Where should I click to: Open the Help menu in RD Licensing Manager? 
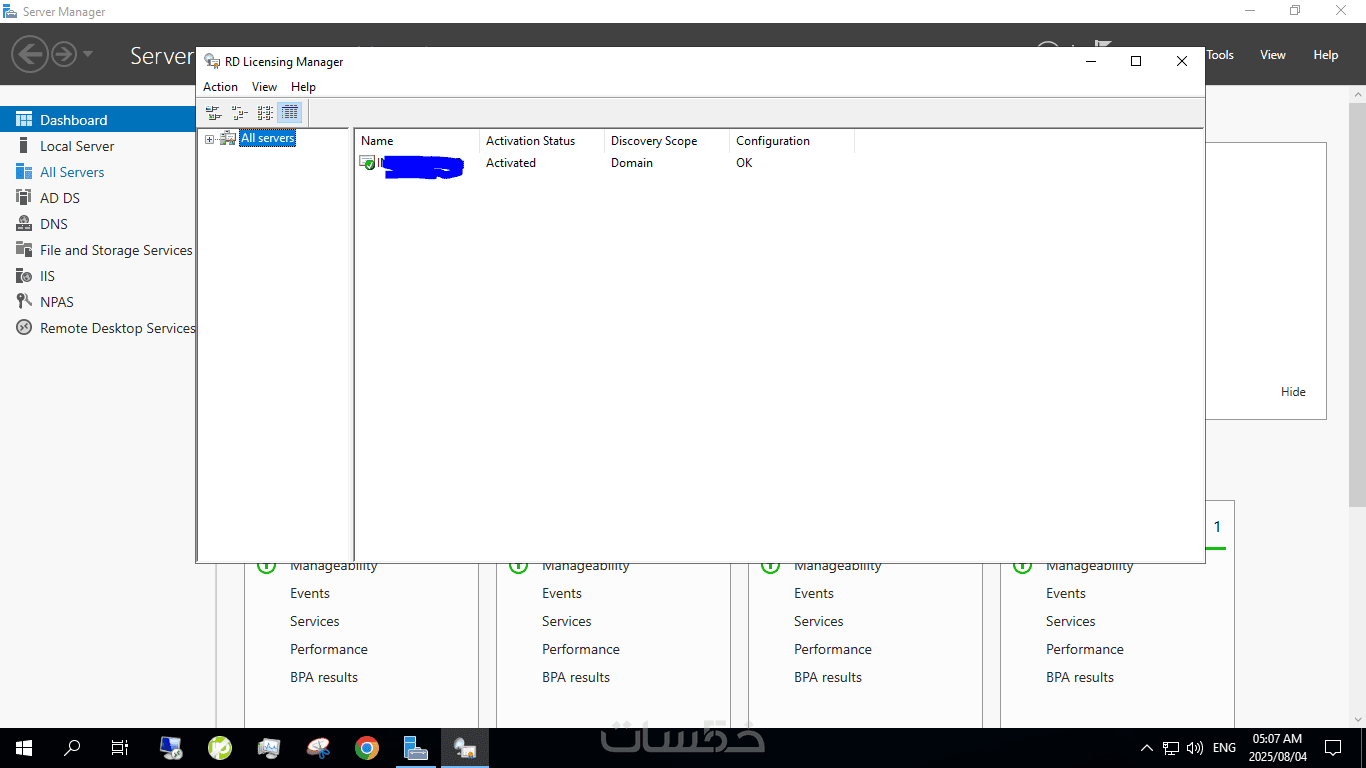click(303, 87)
